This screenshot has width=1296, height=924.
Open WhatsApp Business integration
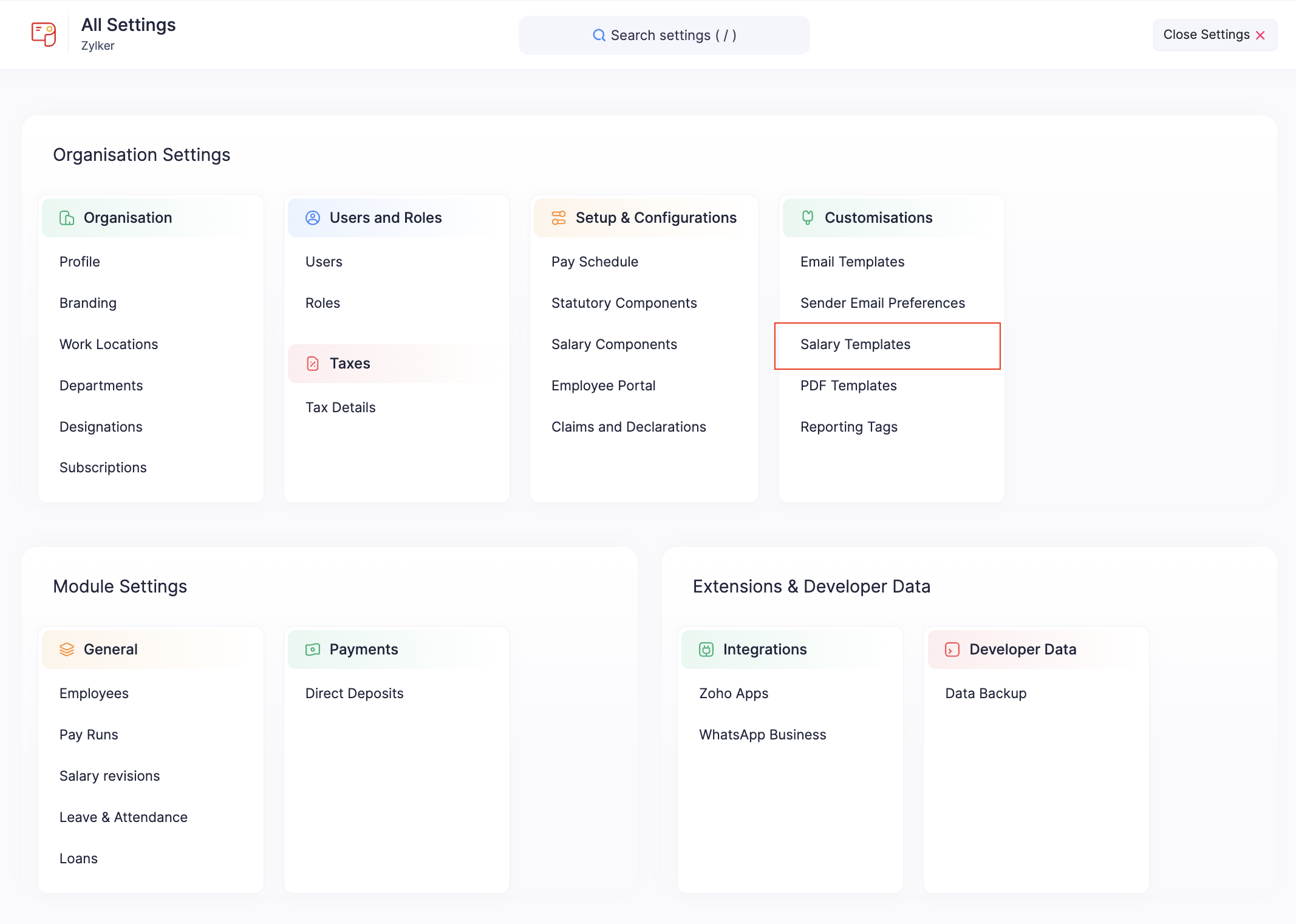pyautogui.click(x=762, y=735)
